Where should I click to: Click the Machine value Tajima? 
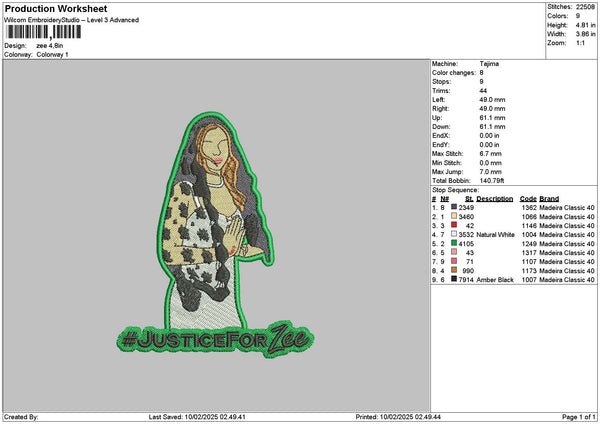click(x=488, y=65)
